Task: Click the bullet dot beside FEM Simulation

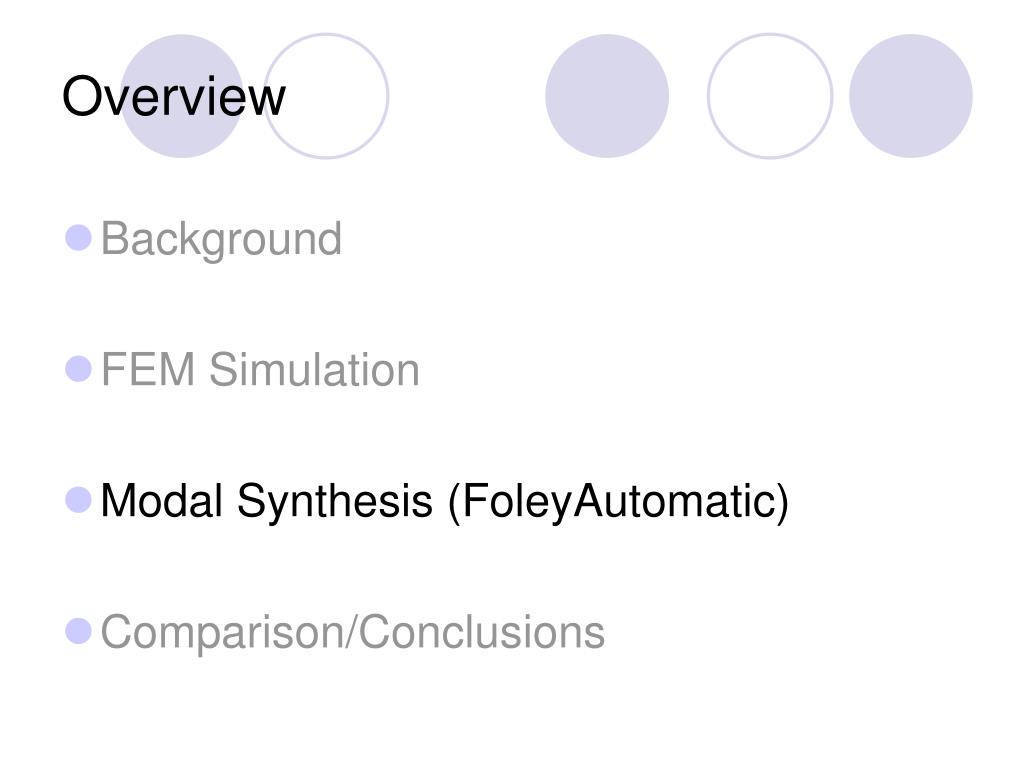Action: [x=78, y=369]
